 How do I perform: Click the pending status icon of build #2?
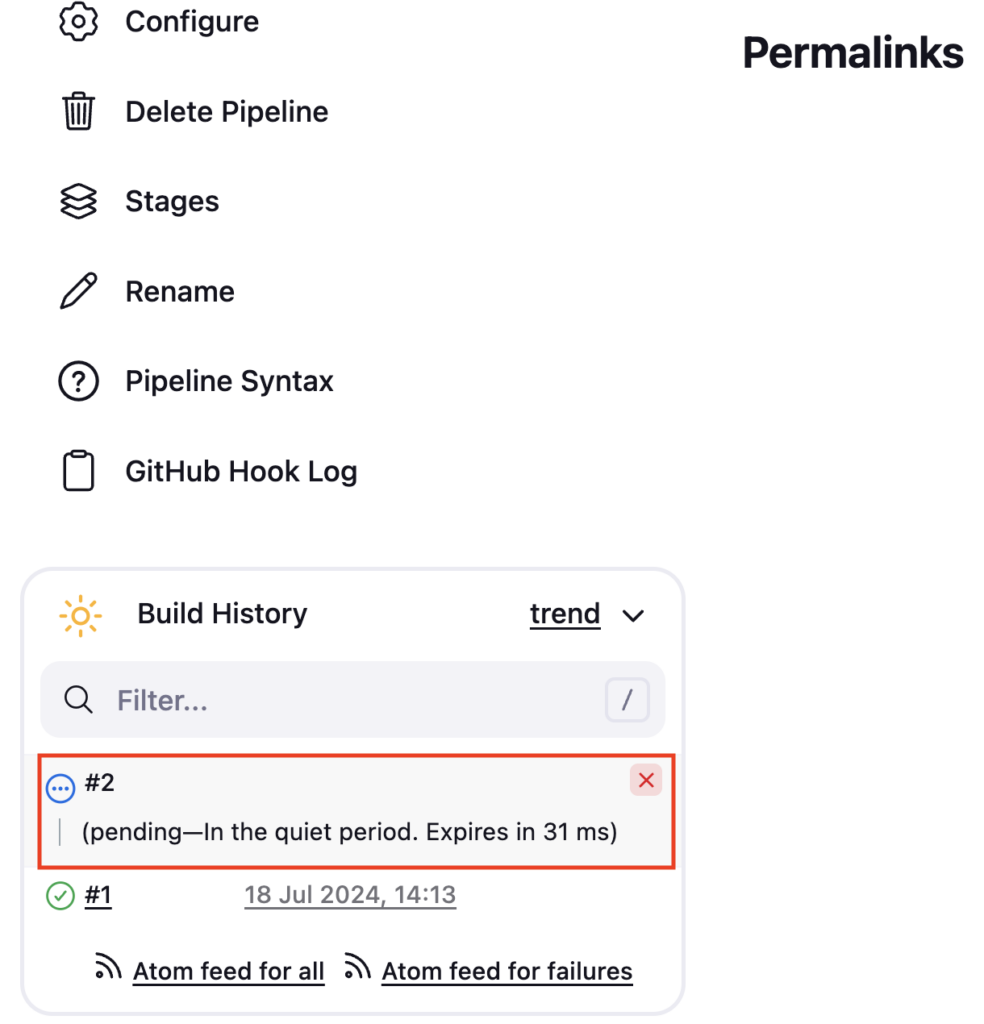[x=60, y=789]
